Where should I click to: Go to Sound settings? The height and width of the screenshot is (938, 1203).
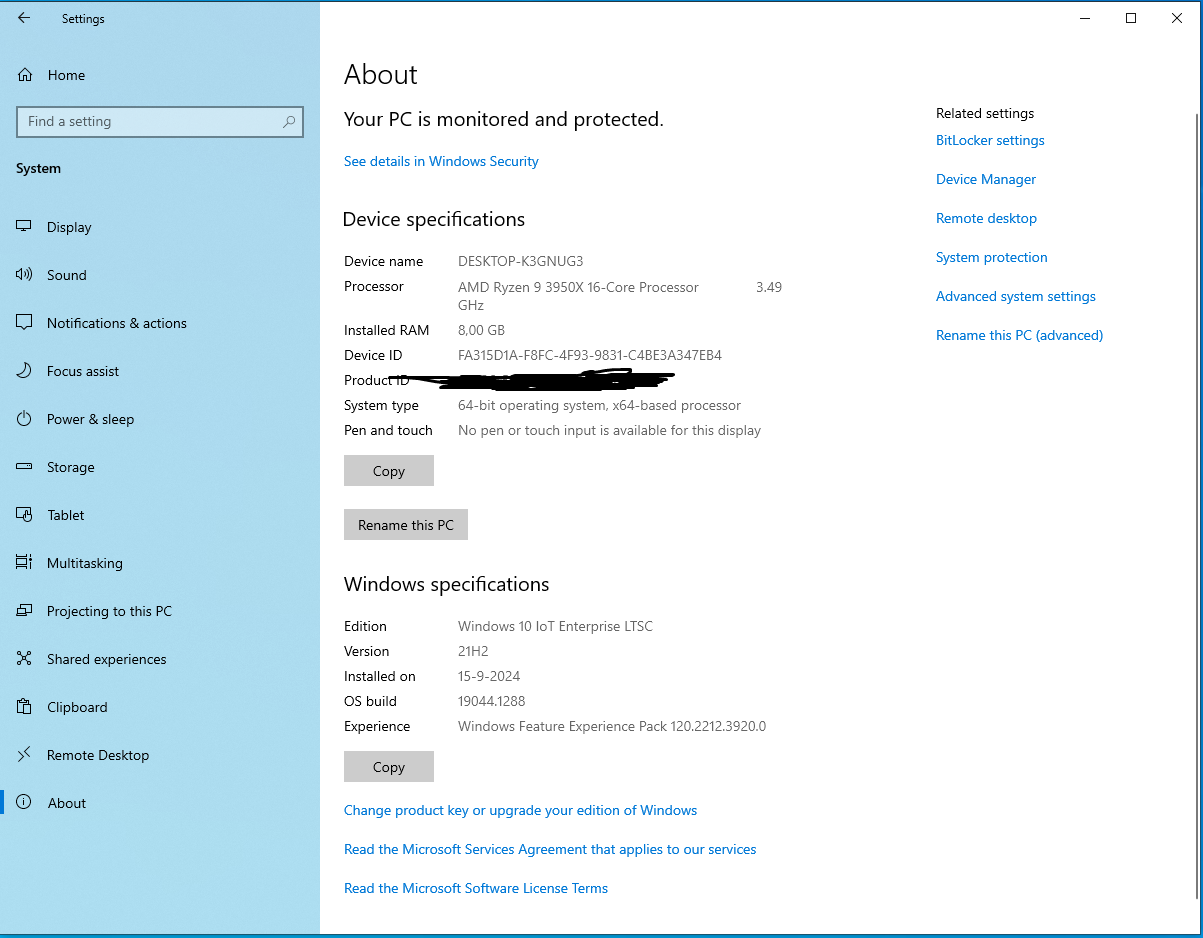(160, 275)
